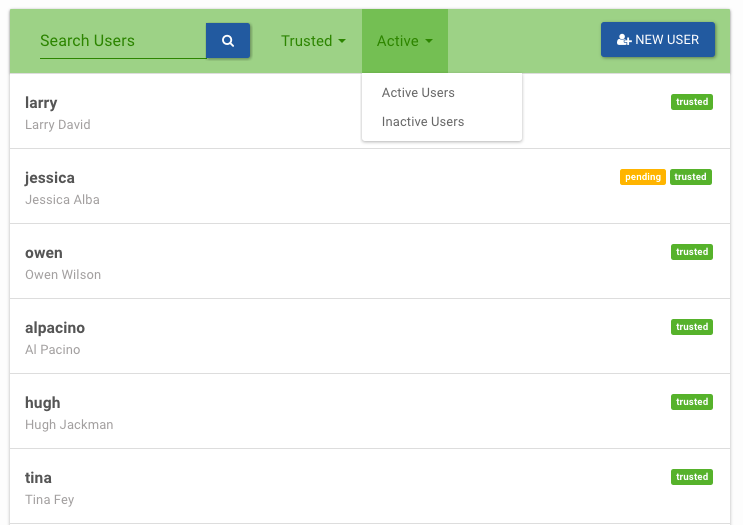This screenshot has height=525, width=743.
Task: Create a new user with NEW USER
Action: click(x=658, y=40)
